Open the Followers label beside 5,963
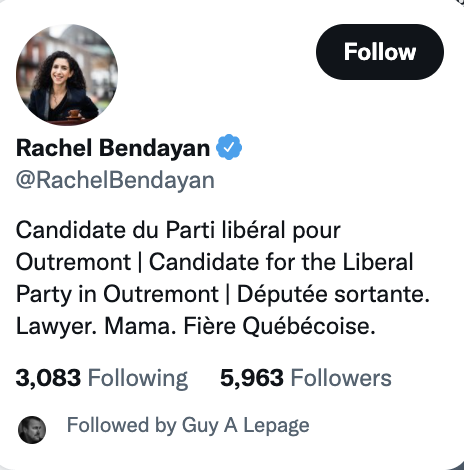Image resolution: width=464 pixels, height=470 pixels. [341, 378]
